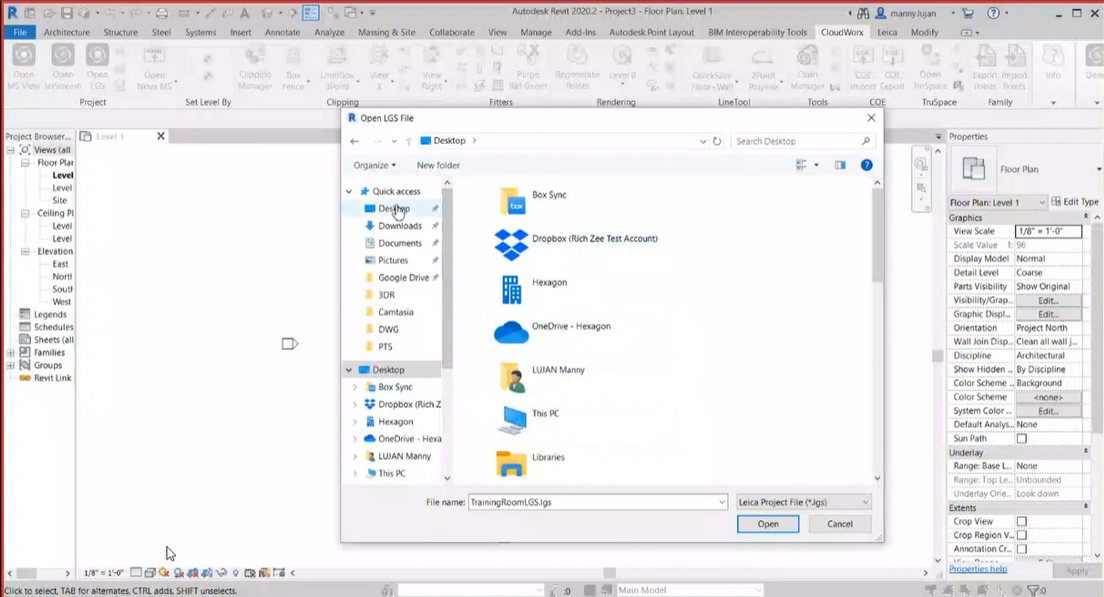The width and height of the screenshot is (1104, 597).
Task: Open Autodesk App Store cart icon
Action: (967, 13)
